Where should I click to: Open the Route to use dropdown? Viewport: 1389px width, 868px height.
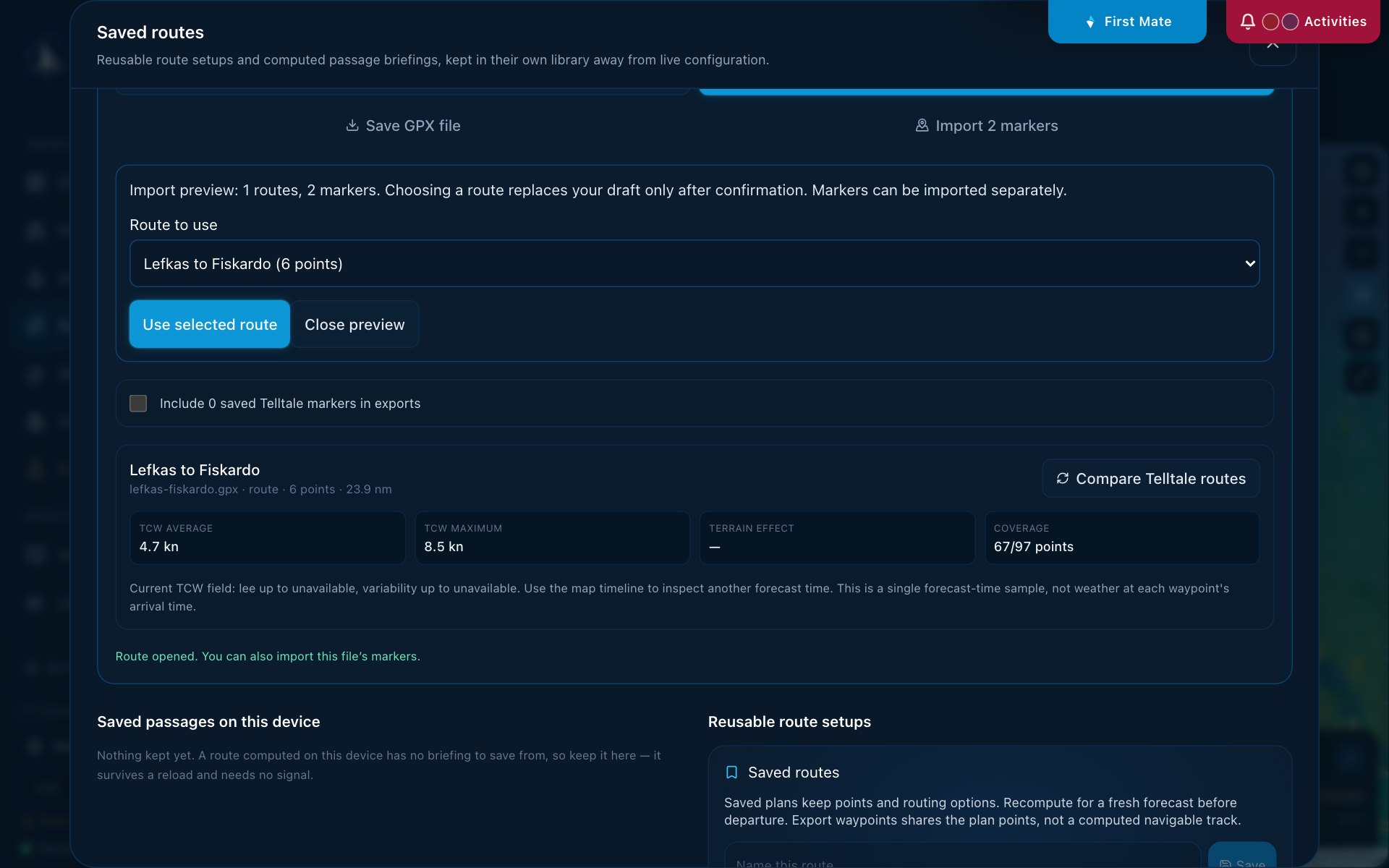point(694,263)
